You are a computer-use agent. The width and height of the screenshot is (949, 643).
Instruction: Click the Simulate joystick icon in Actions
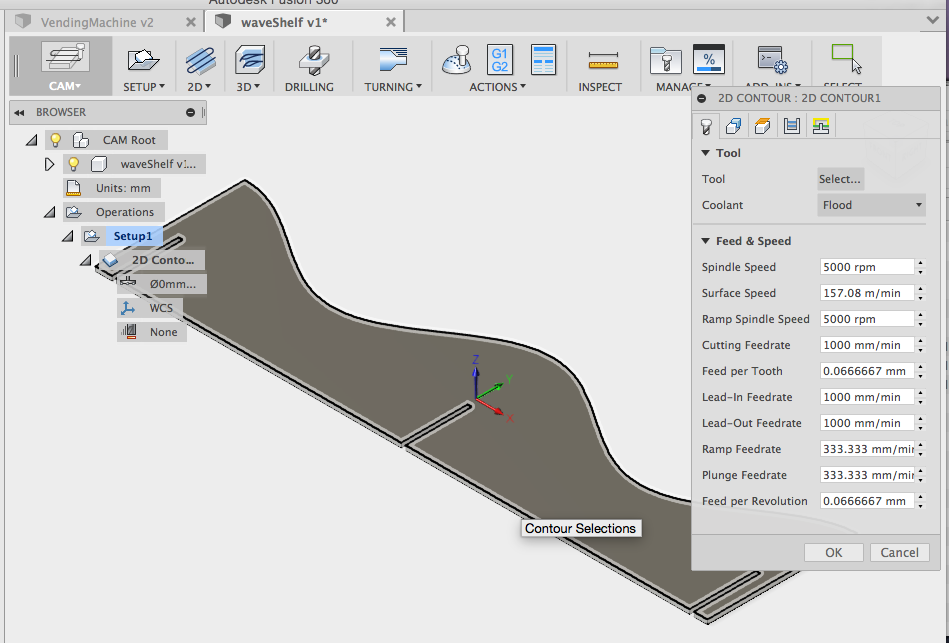[x=456, y=60]
